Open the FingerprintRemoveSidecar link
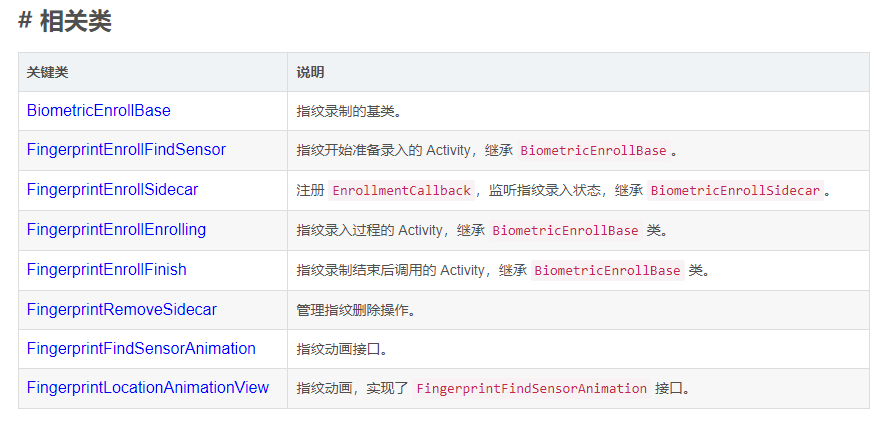This screenshot has height=427, width=881. pyautogui.click(x=121, y=310)
